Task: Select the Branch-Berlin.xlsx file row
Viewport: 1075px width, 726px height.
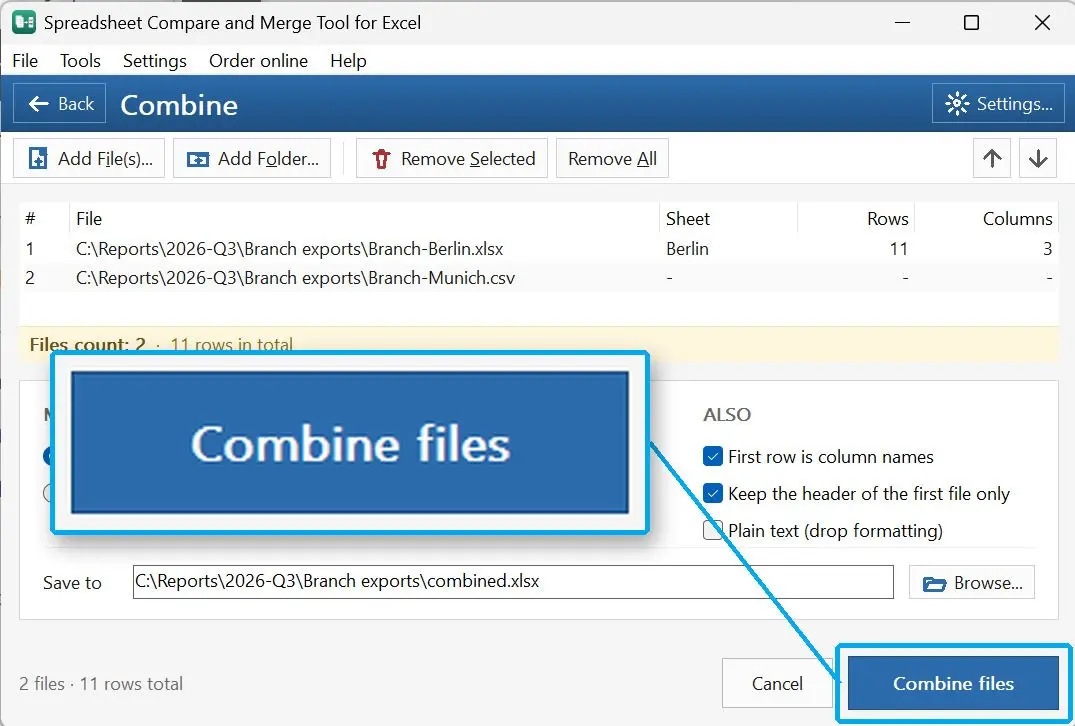Action: tap(539, 248)
